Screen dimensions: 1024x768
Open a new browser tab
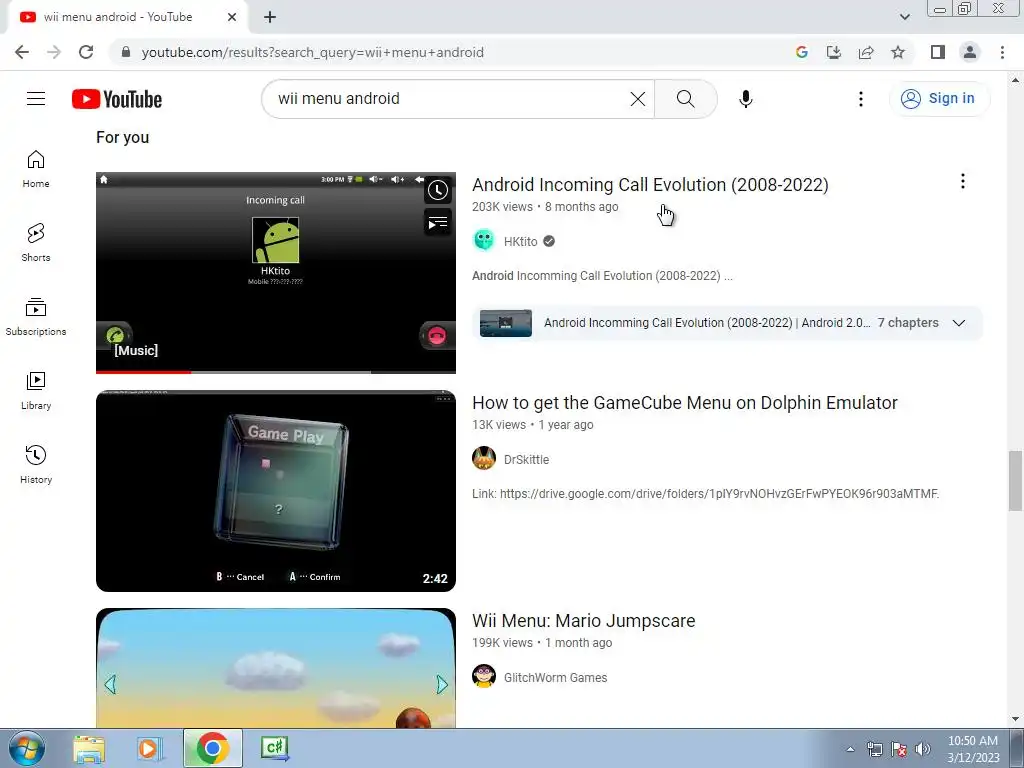(x=270, y=17)
